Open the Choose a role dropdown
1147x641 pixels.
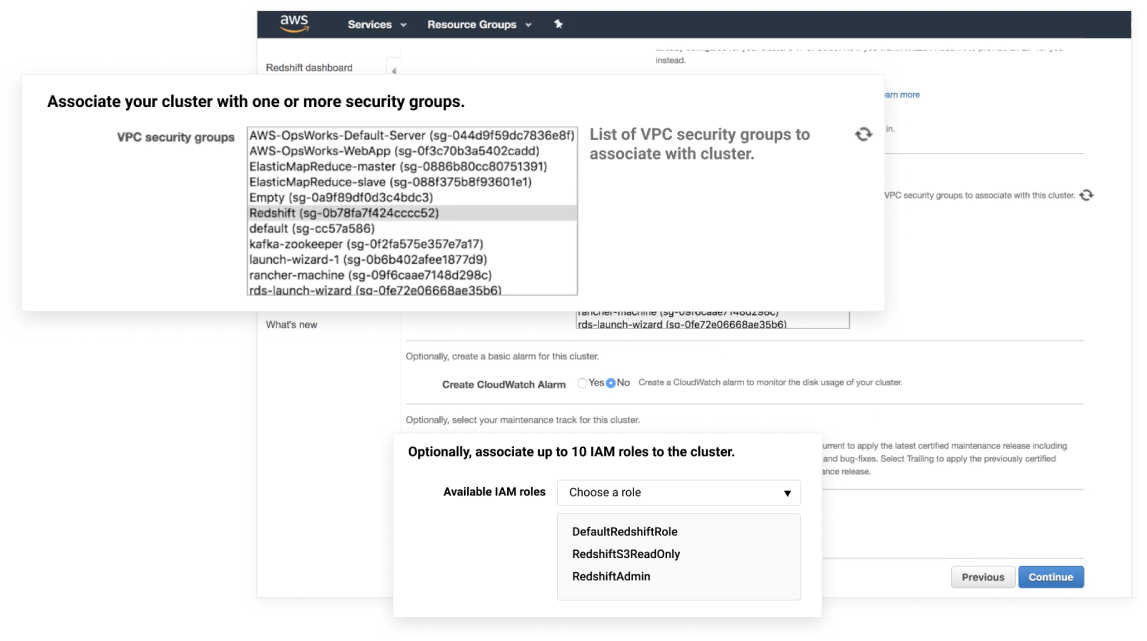click(678, 492)
